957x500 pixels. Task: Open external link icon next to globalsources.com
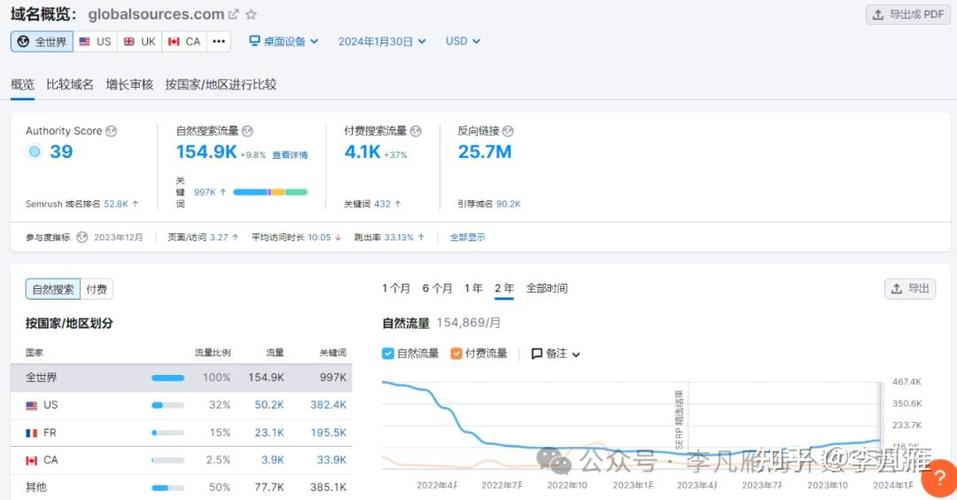tap(234, 14)
